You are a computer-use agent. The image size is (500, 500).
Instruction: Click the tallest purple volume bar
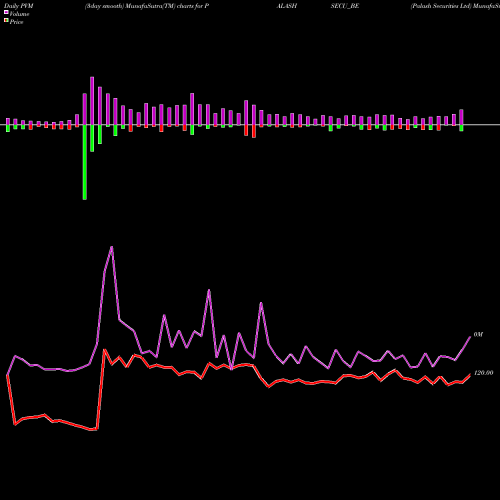click(92, 101)
